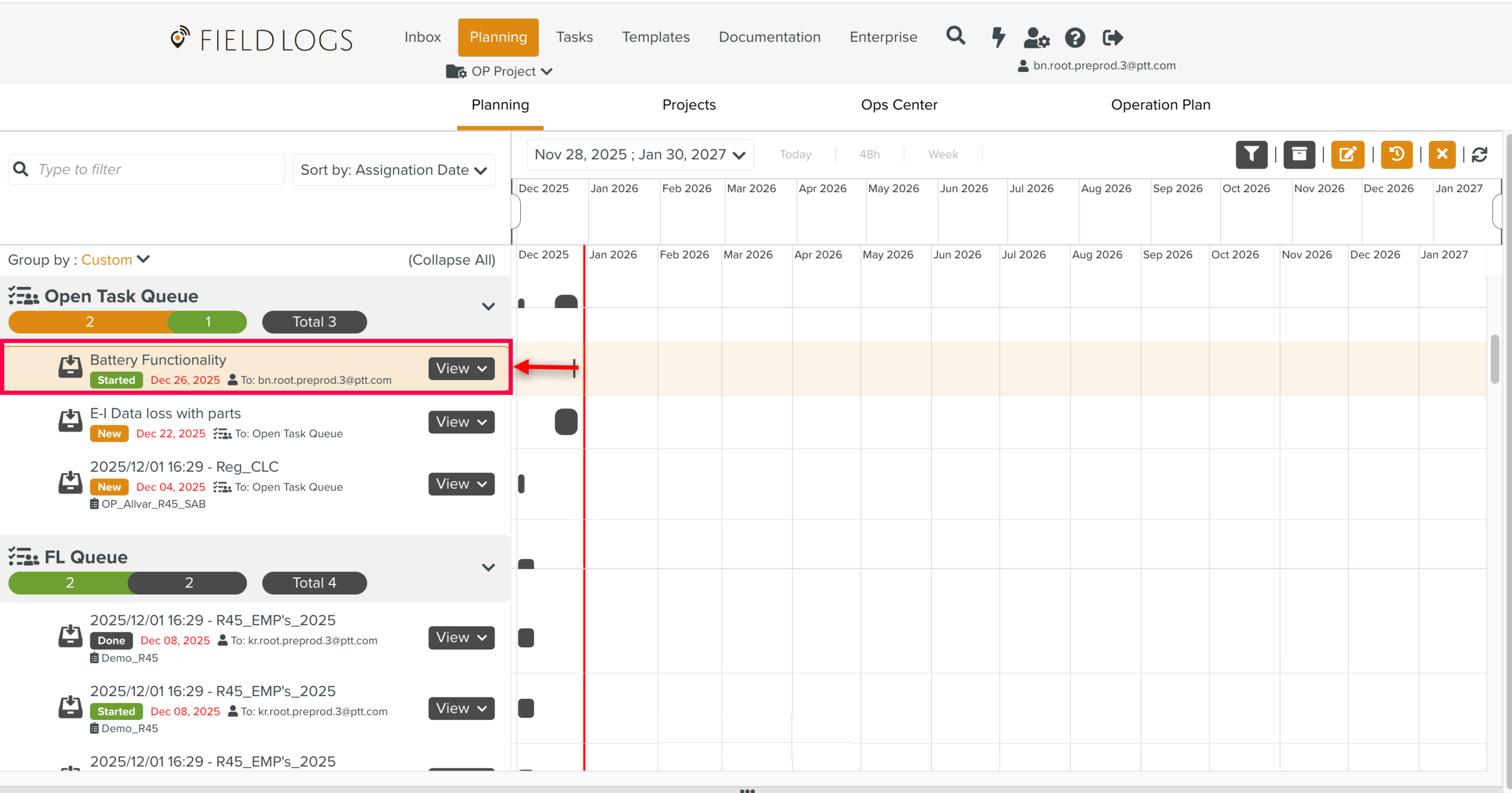The height and width of the screenshot is (793, 1512).
Task: Open the search magnifier in header
Action: [x=956, y=37]
